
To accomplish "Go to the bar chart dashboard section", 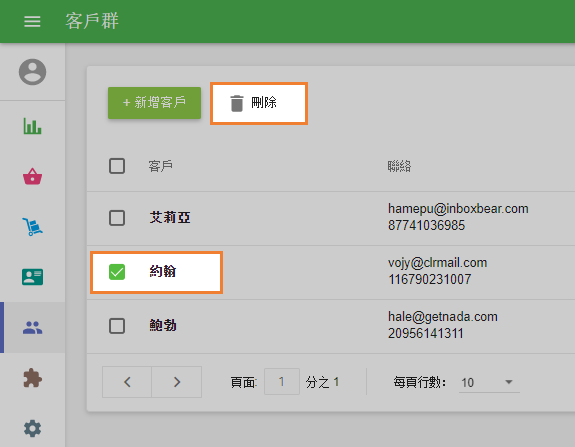I will pyautogui.click(x=33, y=126).
